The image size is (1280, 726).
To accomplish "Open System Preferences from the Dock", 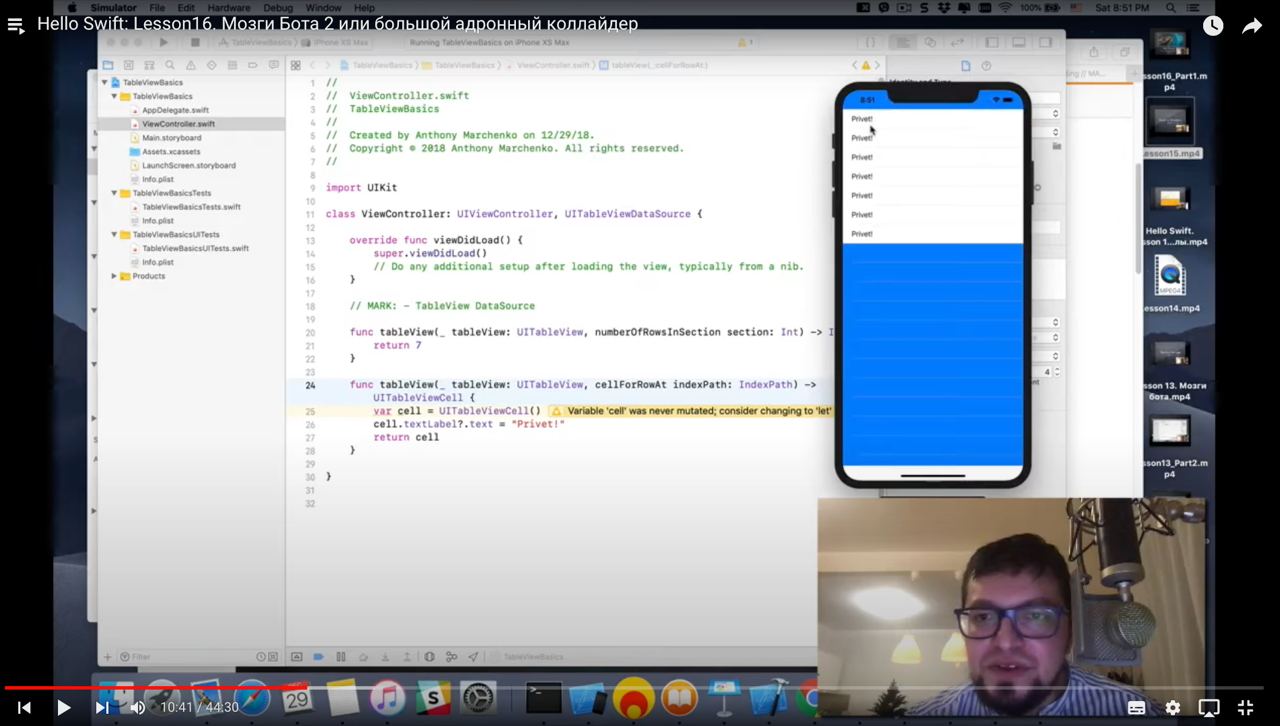I will 478,698.
